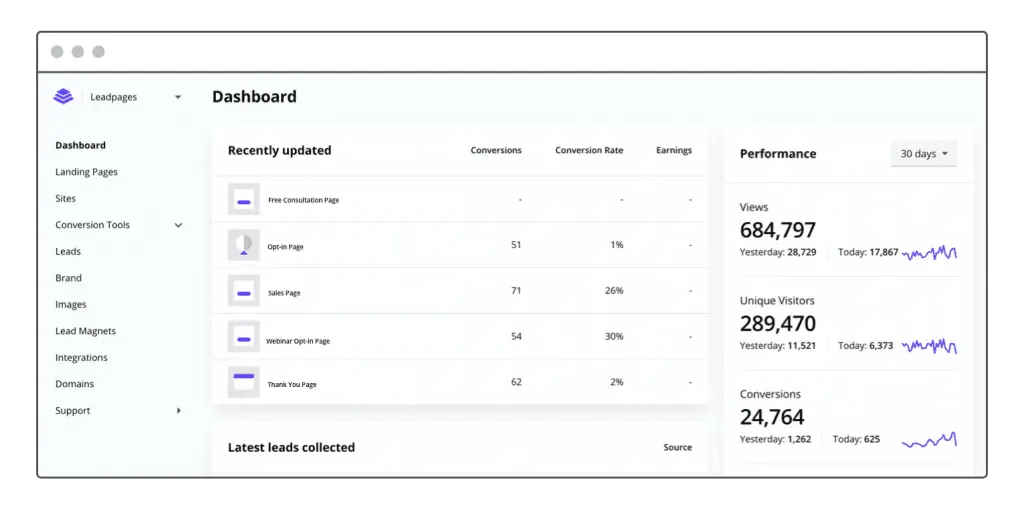Click the Webinar Opt-In Page thumbnail icon

coord(243,338)
